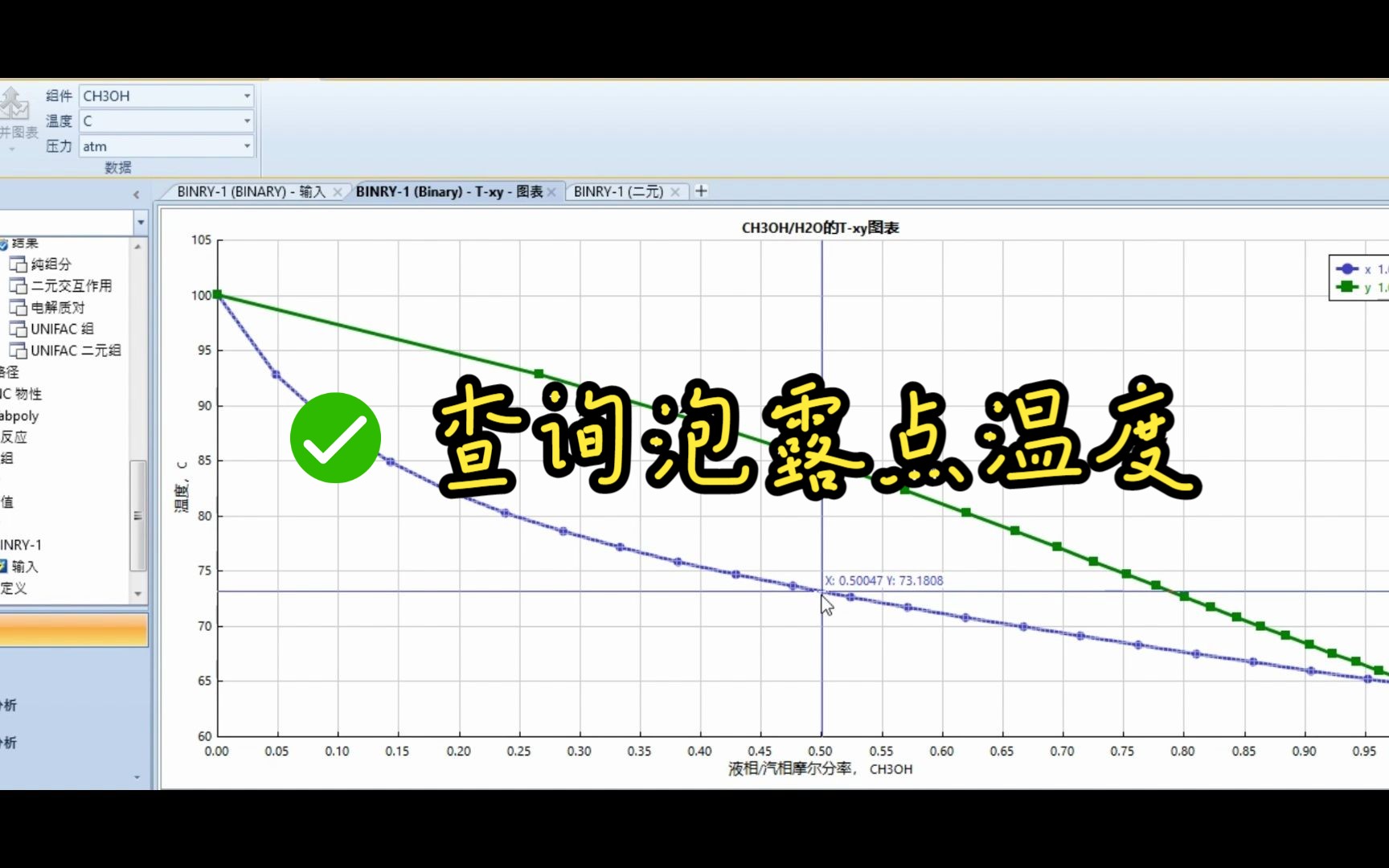Click the blue curve point near x 0.05
1389x868 pixels.
pyautogui.click(x=276, y=375)
